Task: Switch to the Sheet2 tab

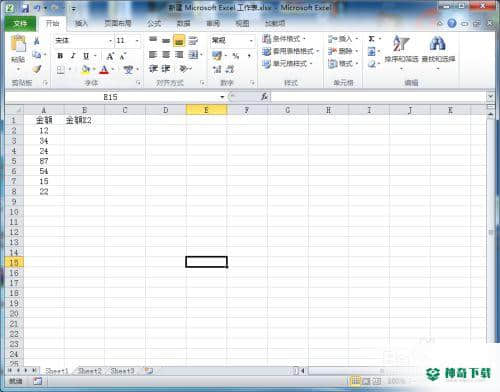Action: click(x=89, y=371)
